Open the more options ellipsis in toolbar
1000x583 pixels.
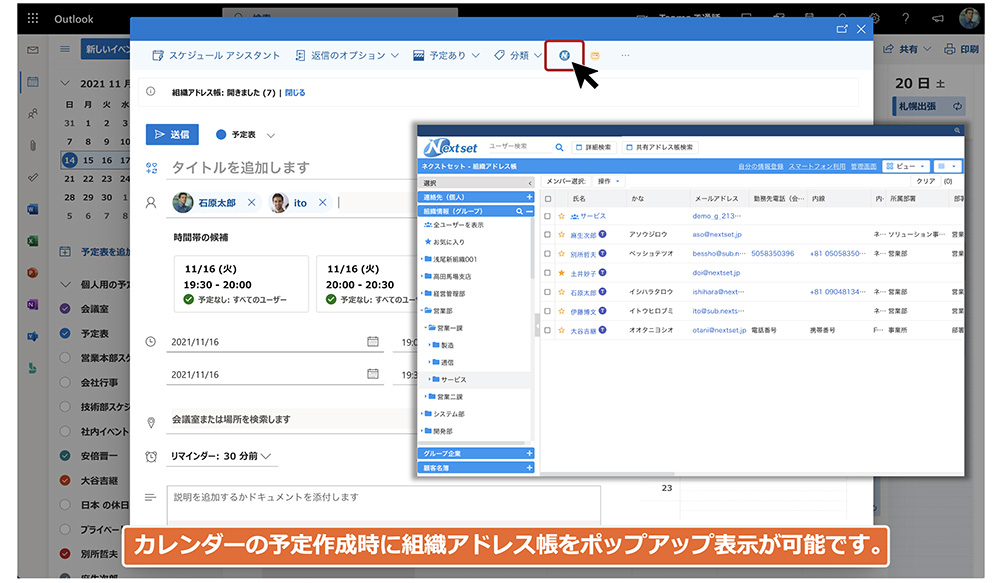pyautogui.click(x=625, y=55)
